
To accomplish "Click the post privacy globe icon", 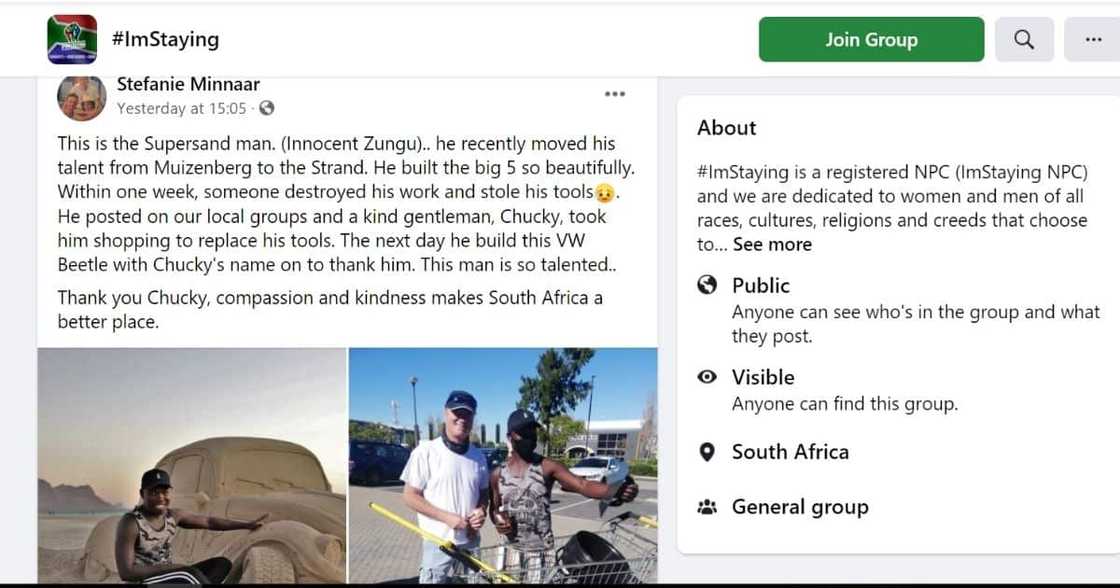I will coord(267,108).
